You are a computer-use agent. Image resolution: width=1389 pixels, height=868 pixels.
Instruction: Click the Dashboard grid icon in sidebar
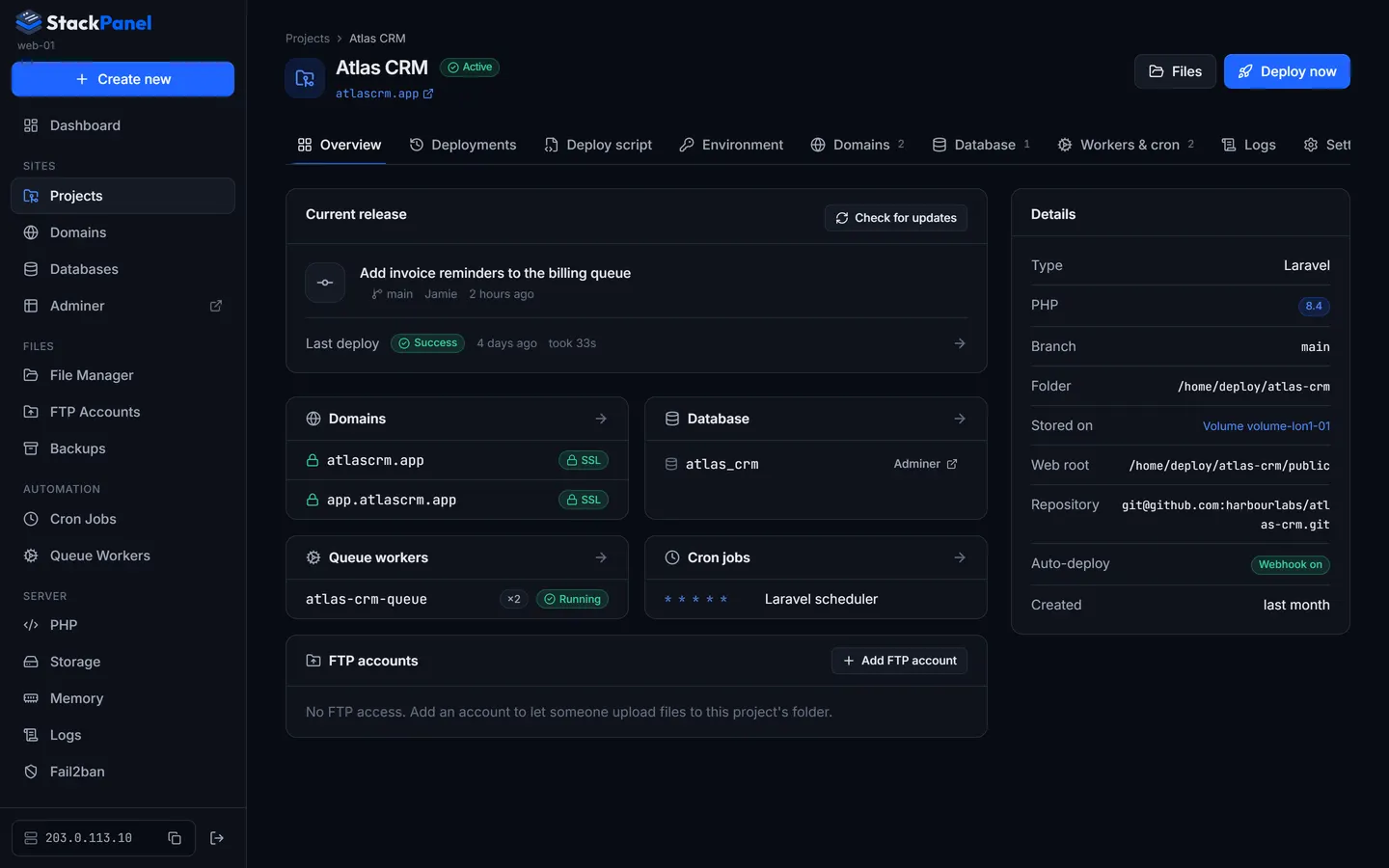click(31, 125)
